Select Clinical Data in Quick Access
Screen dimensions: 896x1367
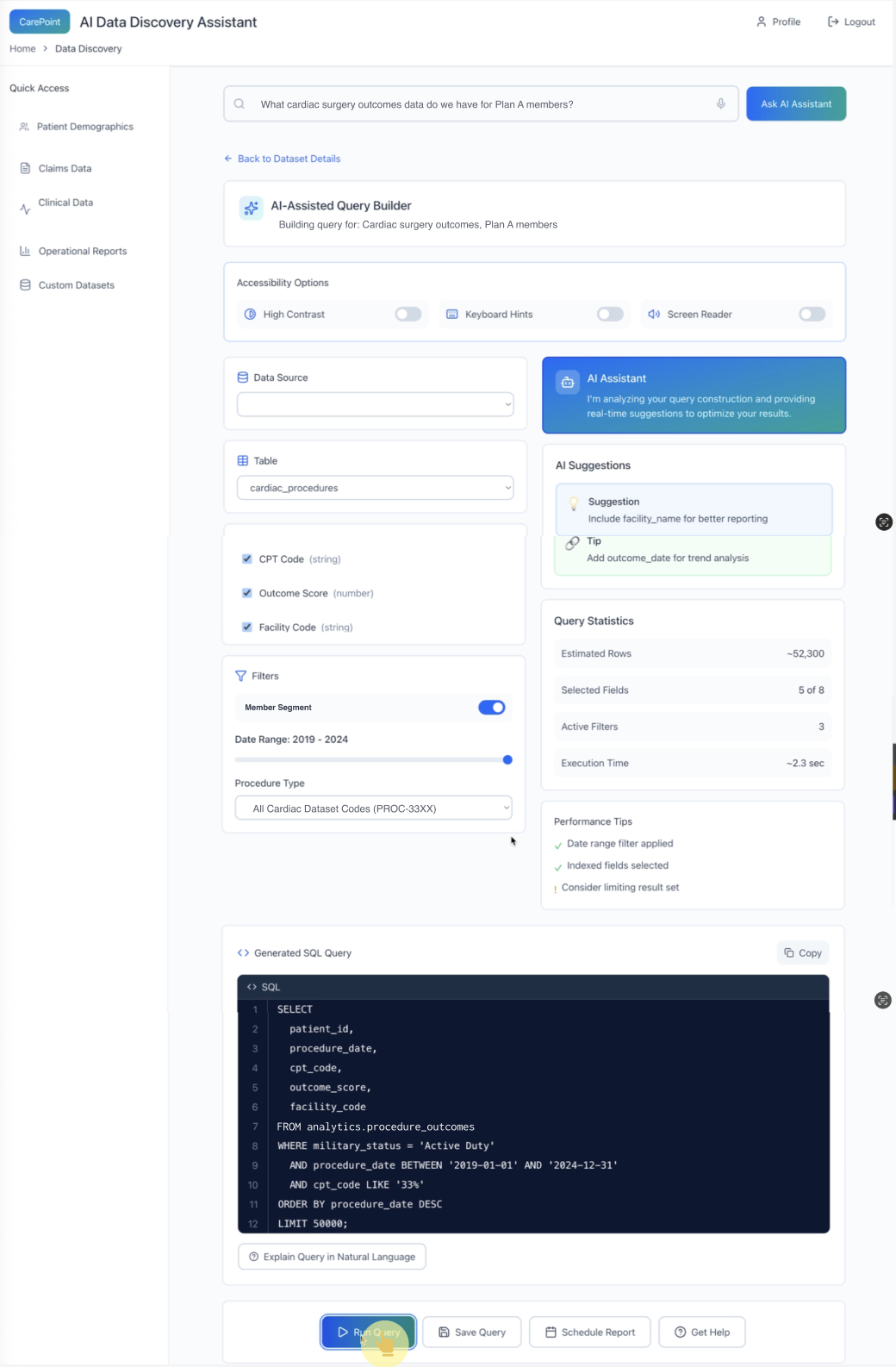65,203
